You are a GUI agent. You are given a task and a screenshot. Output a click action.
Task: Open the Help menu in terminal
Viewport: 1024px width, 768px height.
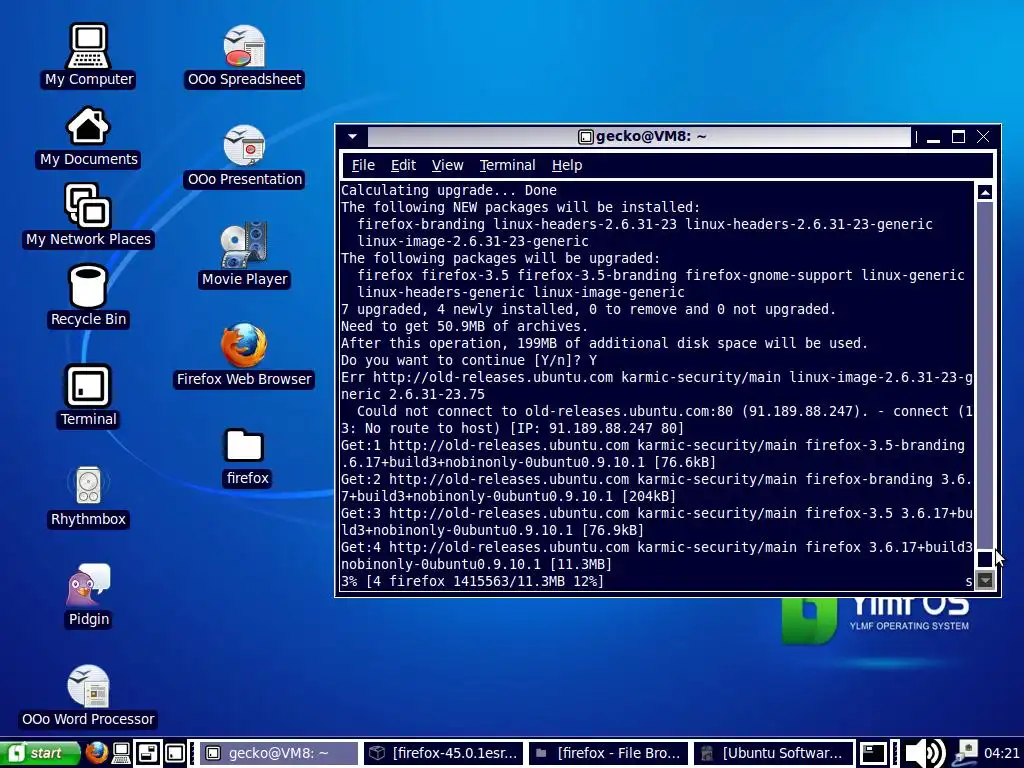(x=566, y=165)
